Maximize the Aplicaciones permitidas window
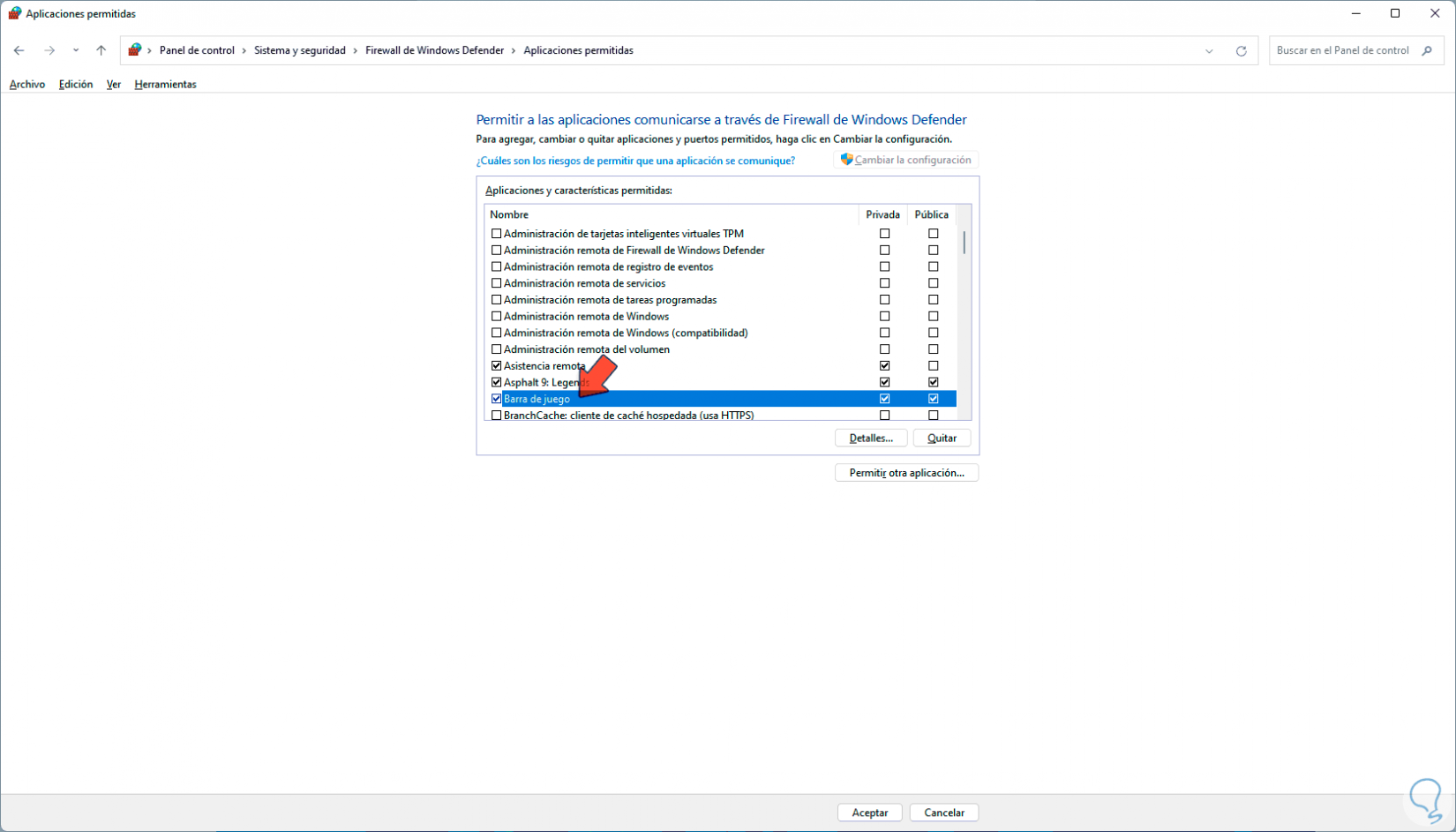Screen dimensions: 1456x832 pos(1395,13)
